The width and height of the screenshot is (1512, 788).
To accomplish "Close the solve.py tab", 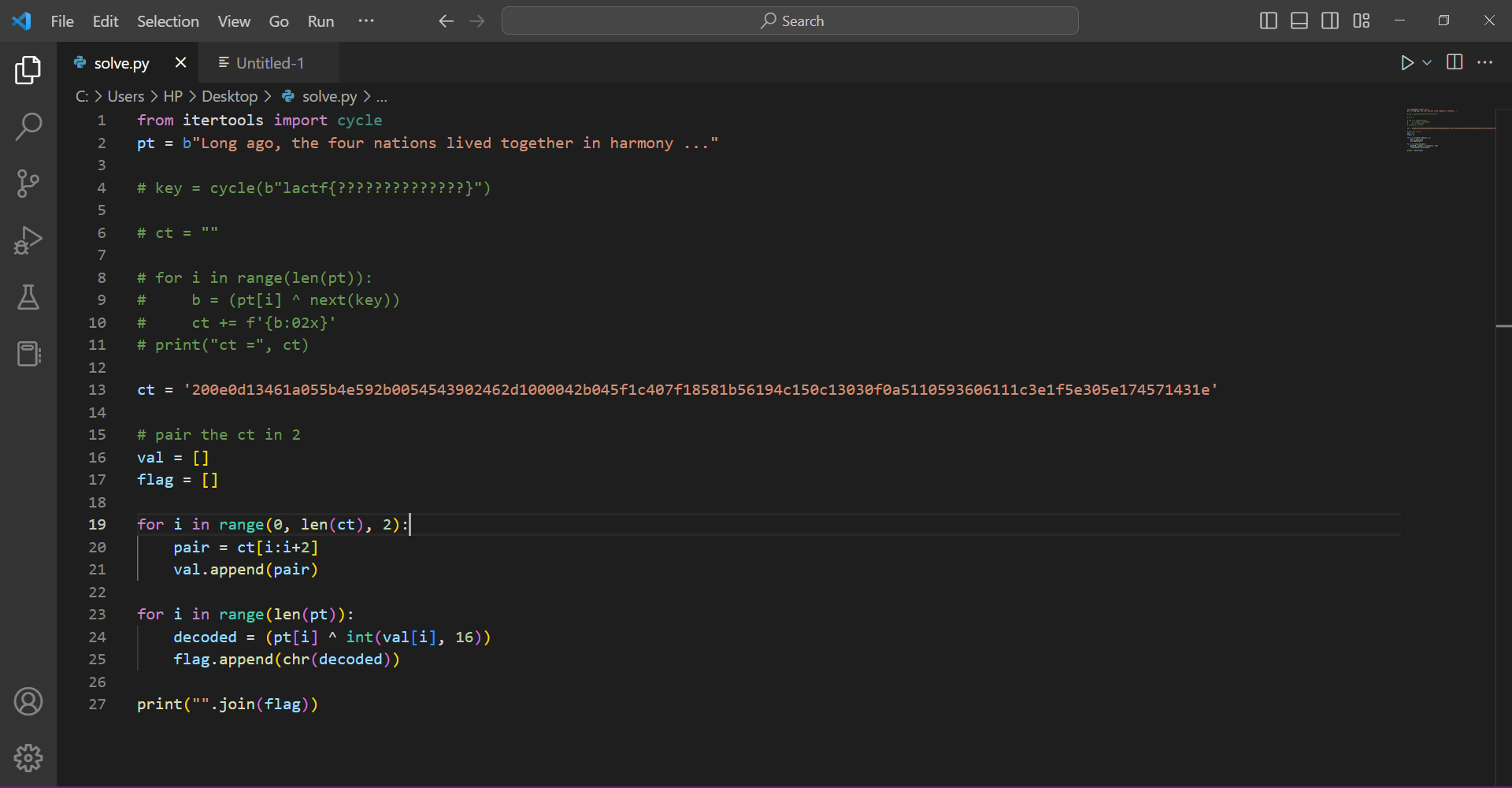I will pos(181,62).
